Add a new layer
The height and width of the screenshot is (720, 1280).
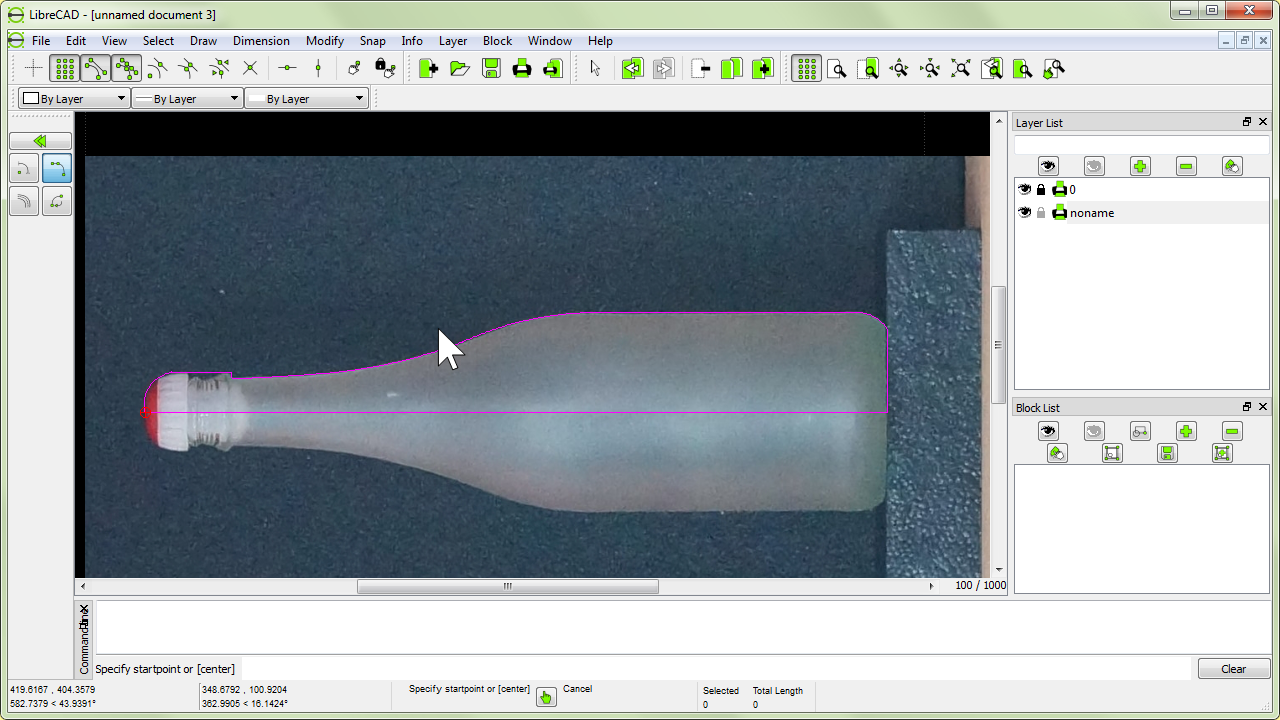click(1140, 166)
